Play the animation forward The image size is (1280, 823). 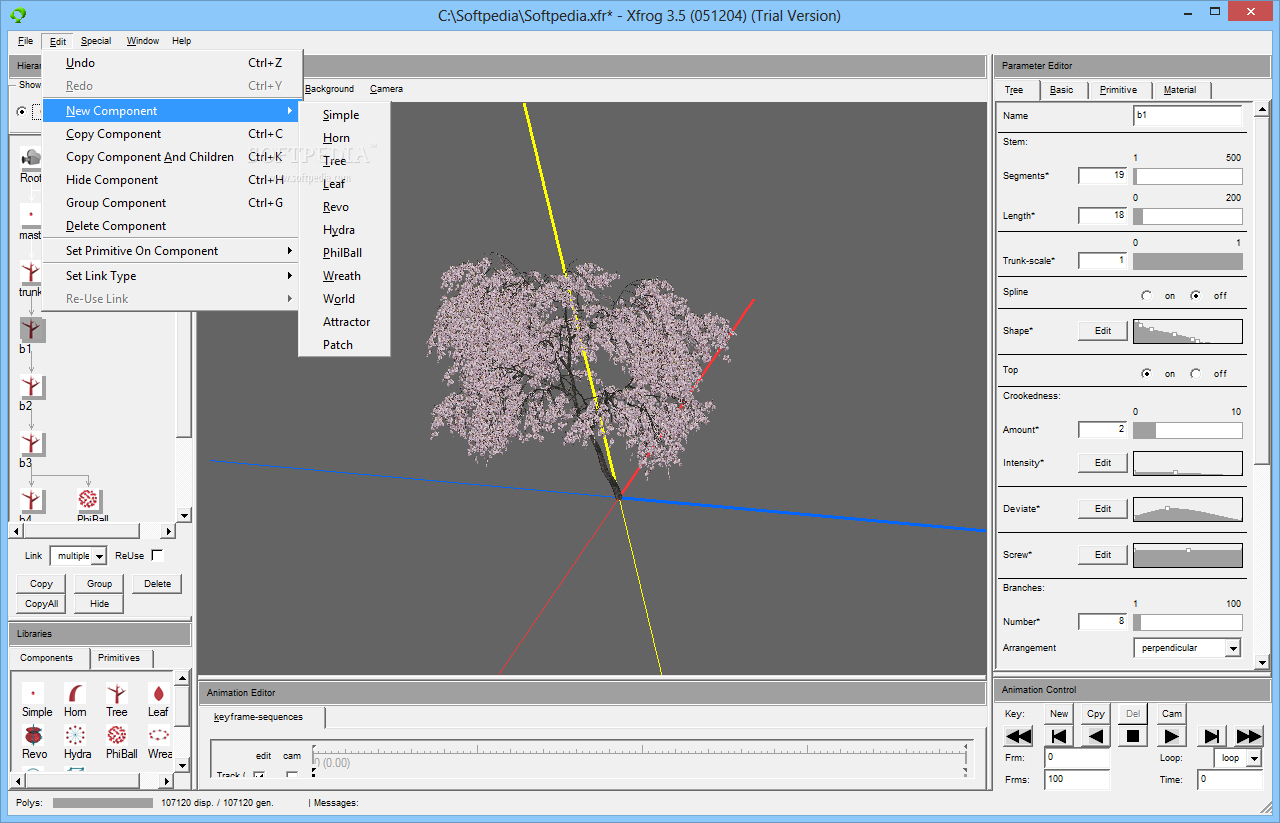click(1171, 736)
